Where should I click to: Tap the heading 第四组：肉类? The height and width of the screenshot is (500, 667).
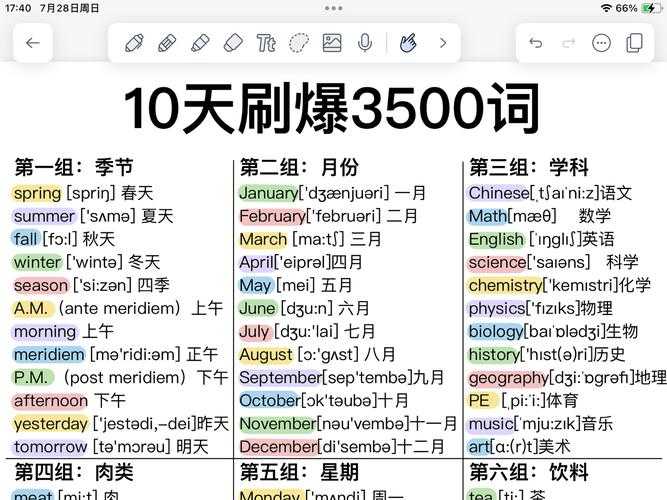click(x=74, y=471)
